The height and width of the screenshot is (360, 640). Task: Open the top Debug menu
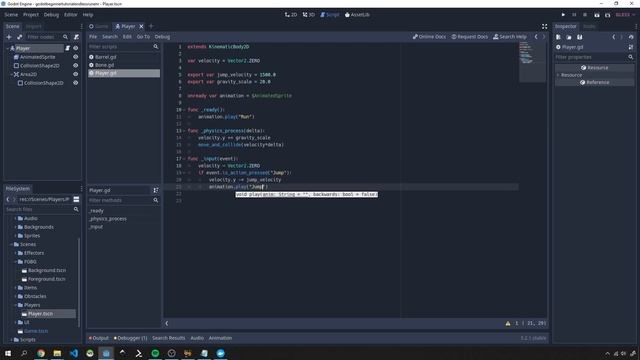51,15
